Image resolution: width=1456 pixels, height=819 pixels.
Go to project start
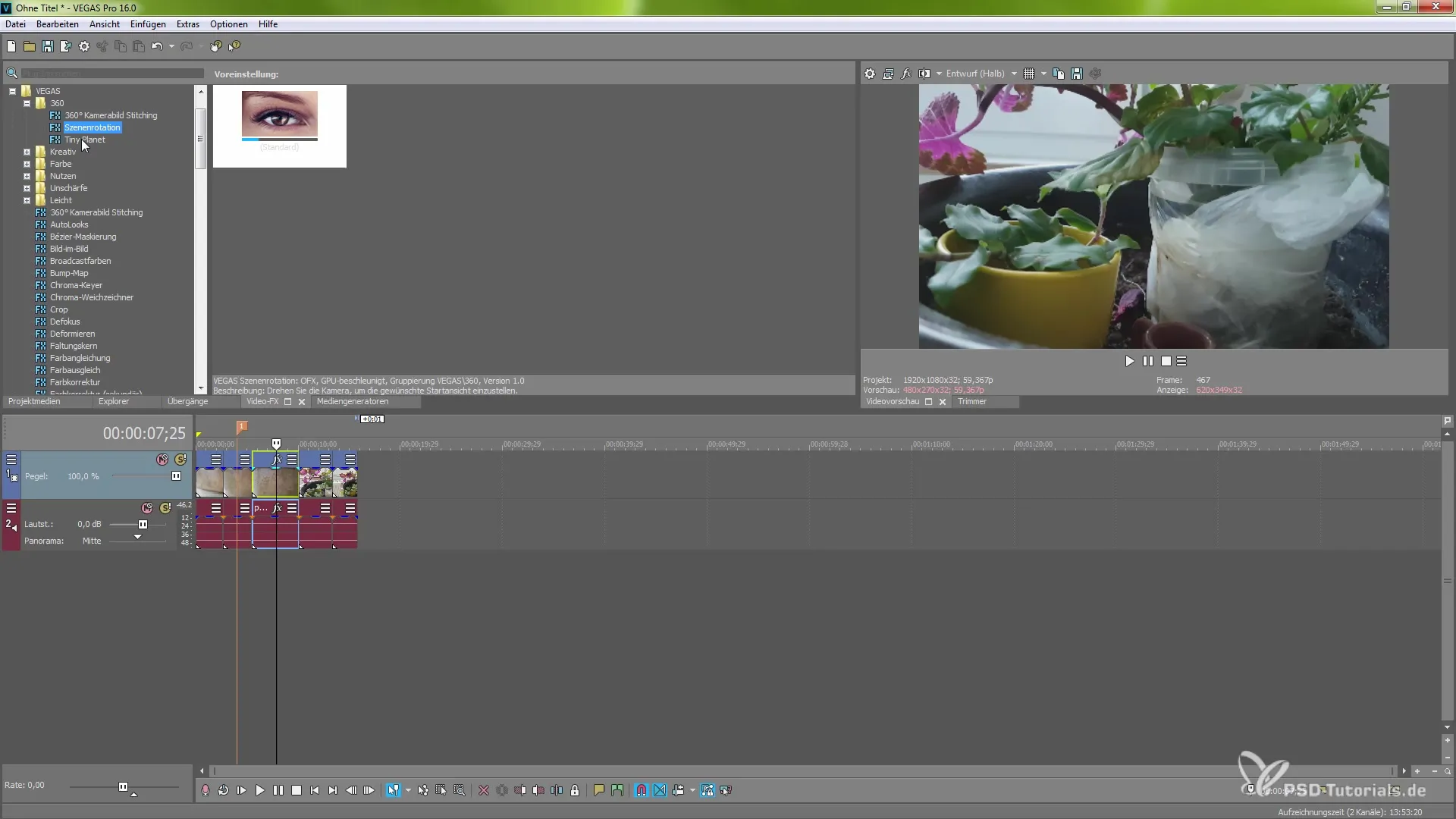(x=315, y=790)
